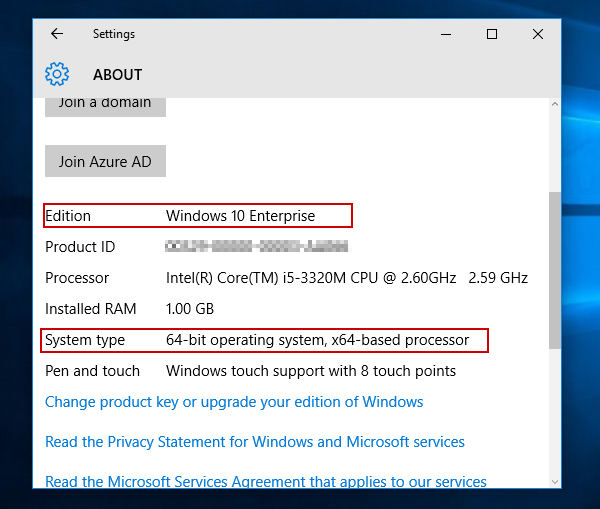The image size is (600, 509).
Task: Click the vertical scrollbar thumb
Action: (x=555, y=270)
